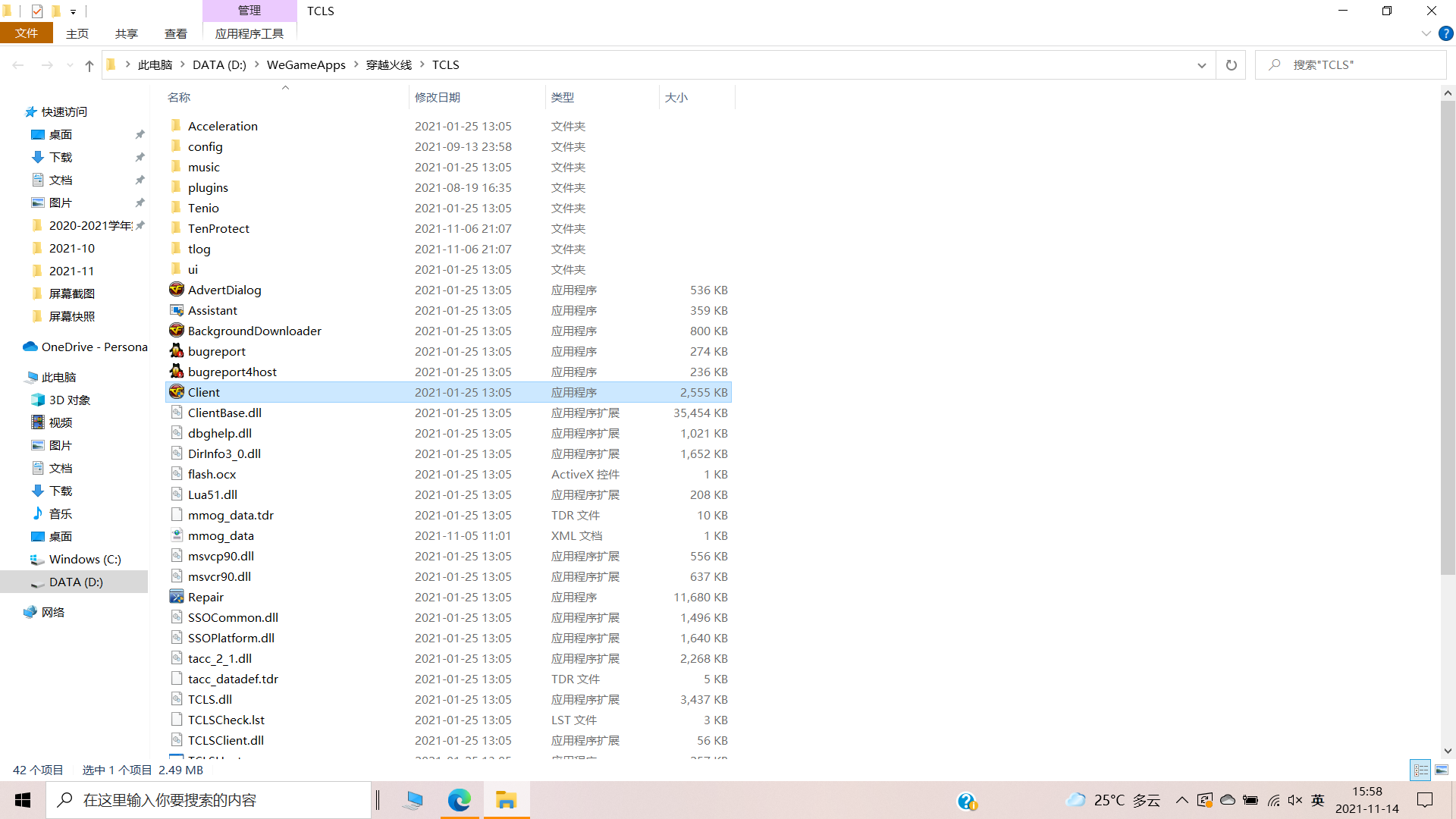Click the 穿越火线 breadcrumb link

388,65
